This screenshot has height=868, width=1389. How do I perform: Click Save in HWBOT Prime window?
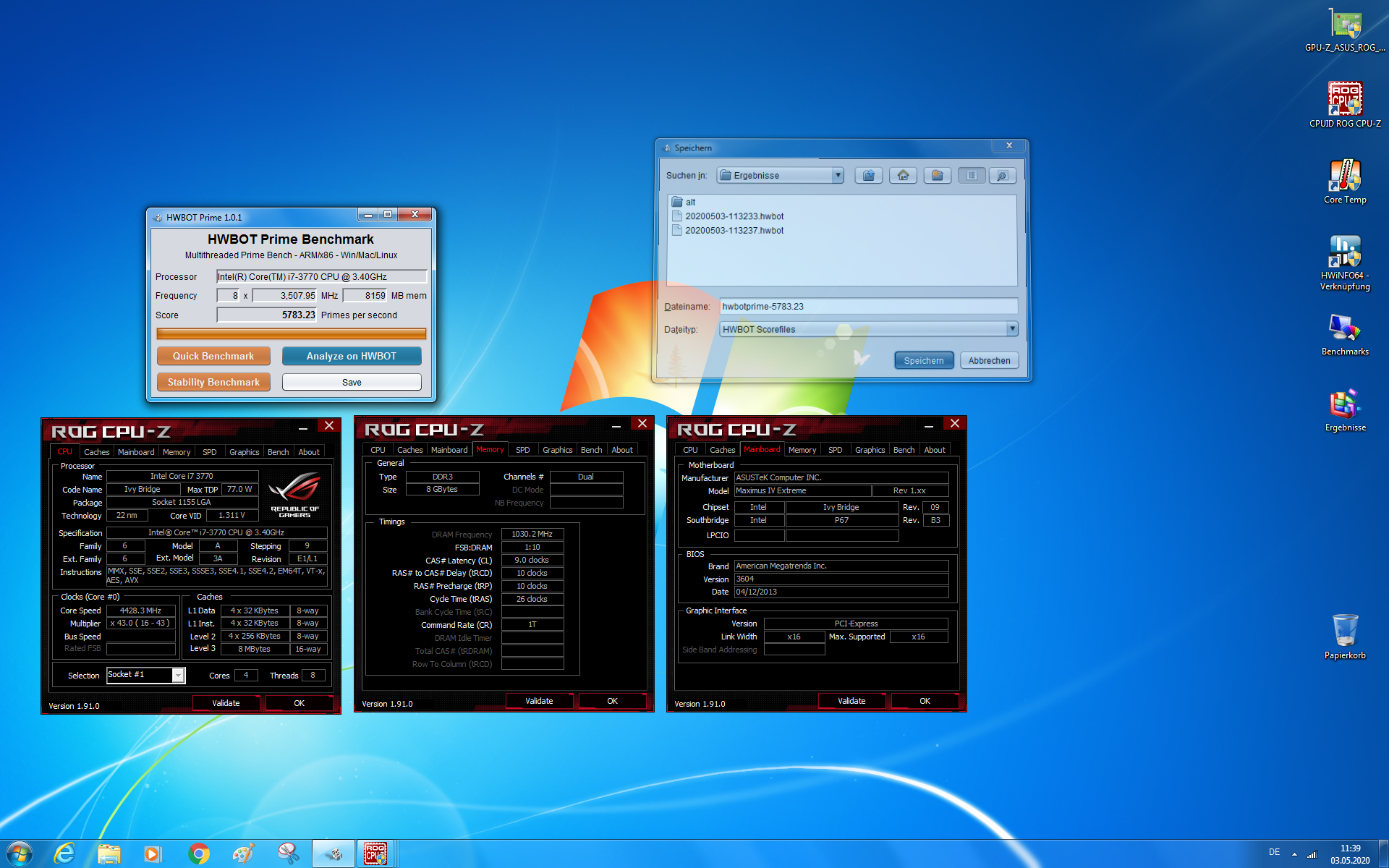(352, 382)
